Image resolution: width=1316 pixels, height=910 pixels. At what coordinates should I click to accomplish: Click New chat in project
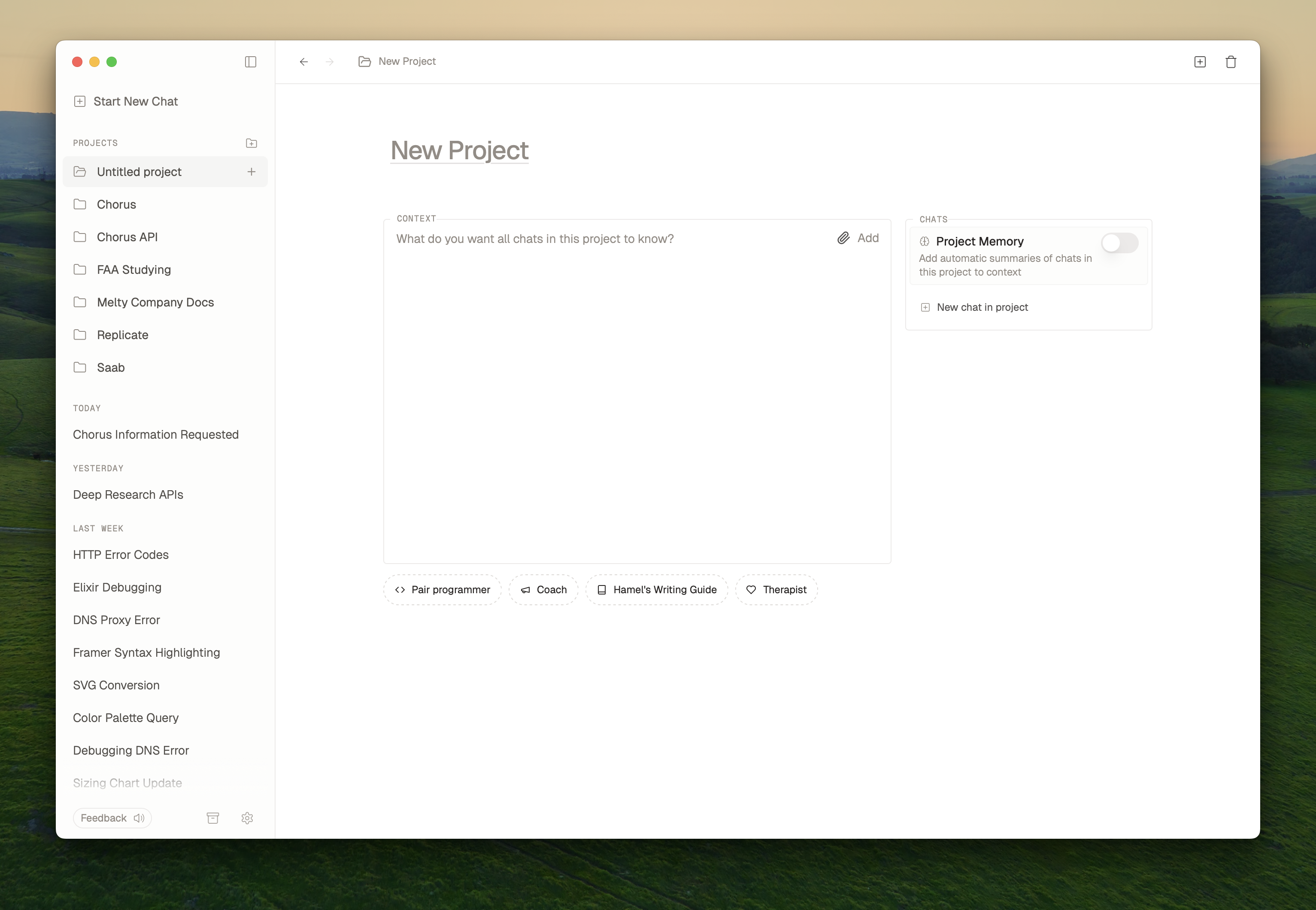click(982, 307)
